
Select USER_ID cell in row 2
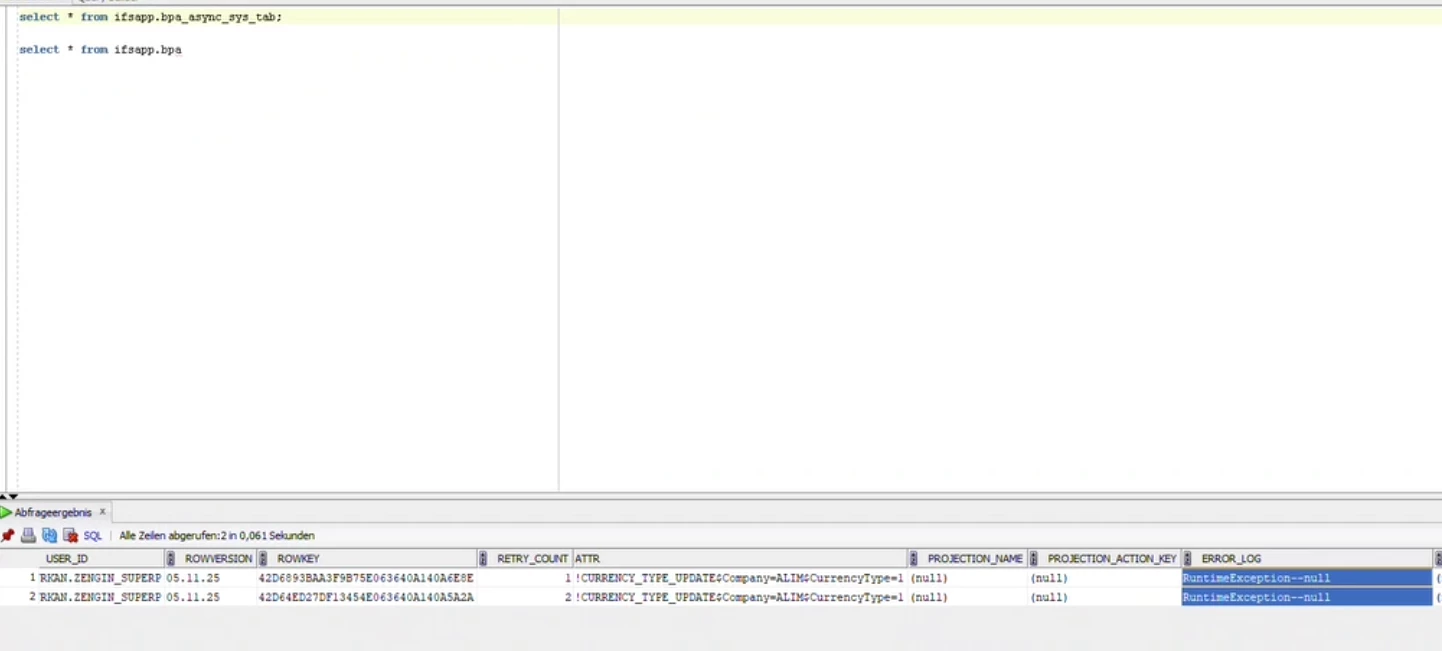coord(102,597)
